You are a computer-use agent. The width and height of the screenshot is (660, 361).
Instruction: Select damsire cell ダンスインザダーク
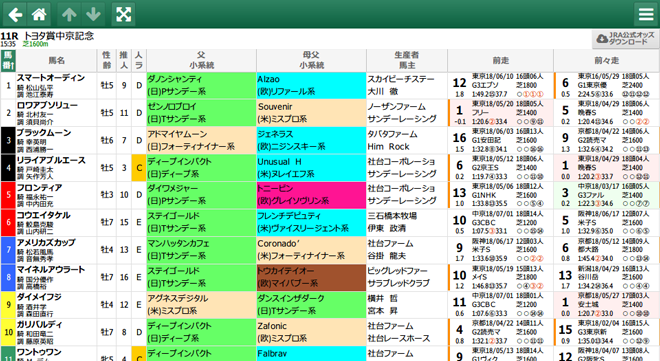(x=311, y=305)
